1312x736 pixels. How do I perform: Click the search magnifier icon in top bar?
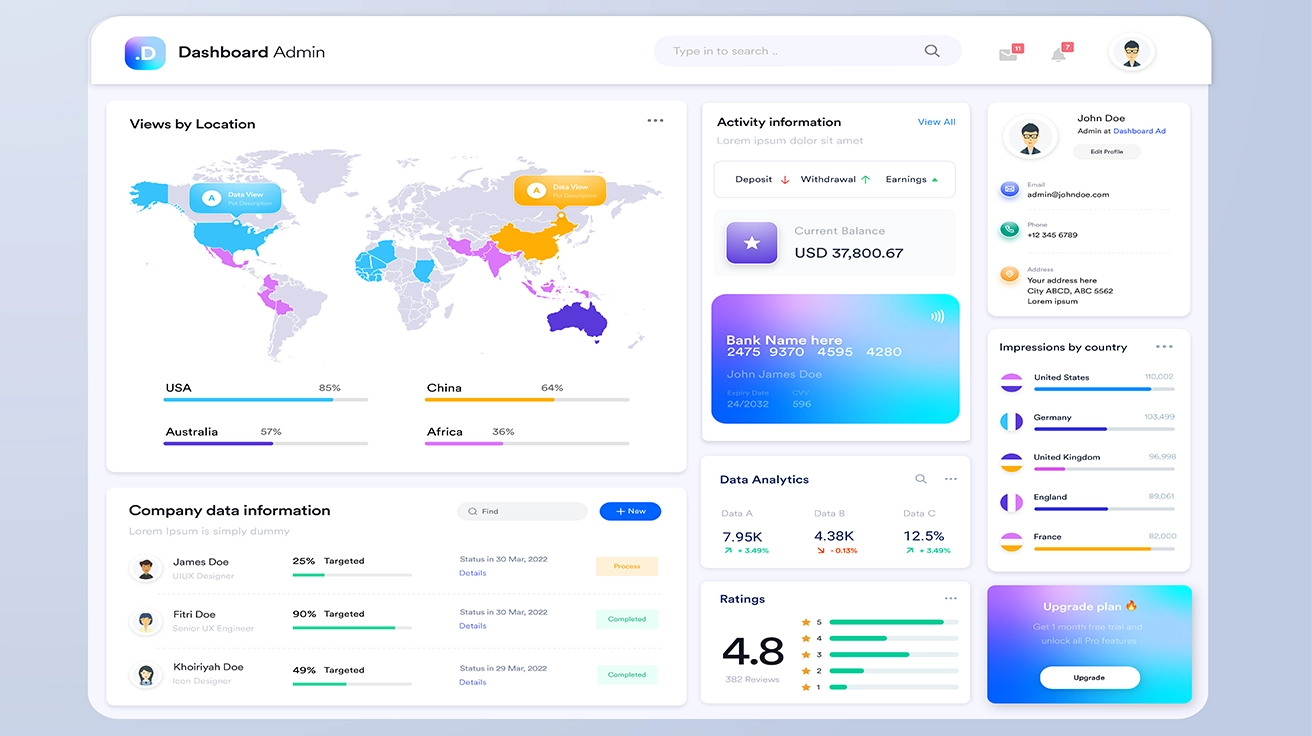pyautogui.click(x=932, y=51)
